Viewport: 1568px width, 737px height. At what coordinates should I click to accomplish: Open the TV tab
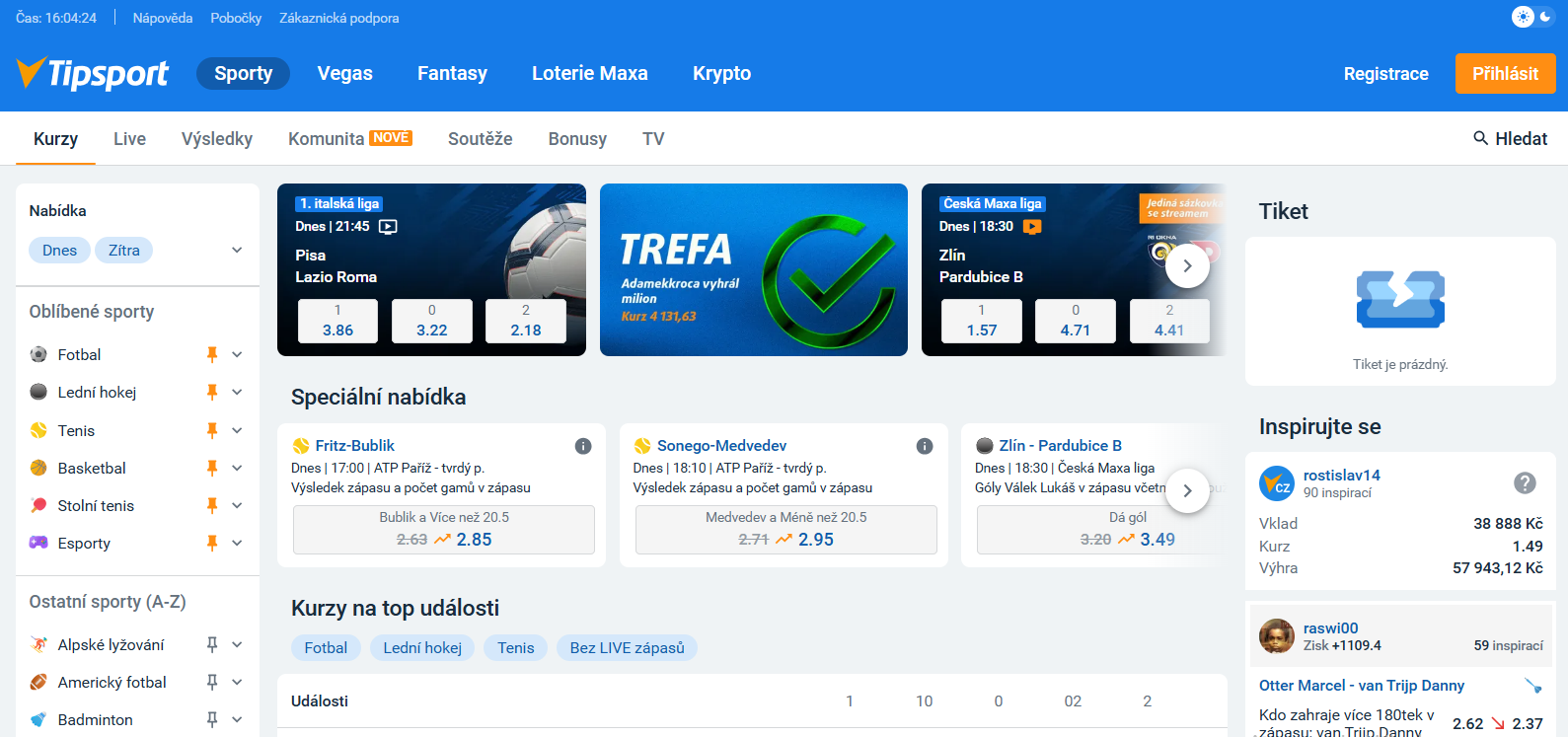[x=653, y=139]
